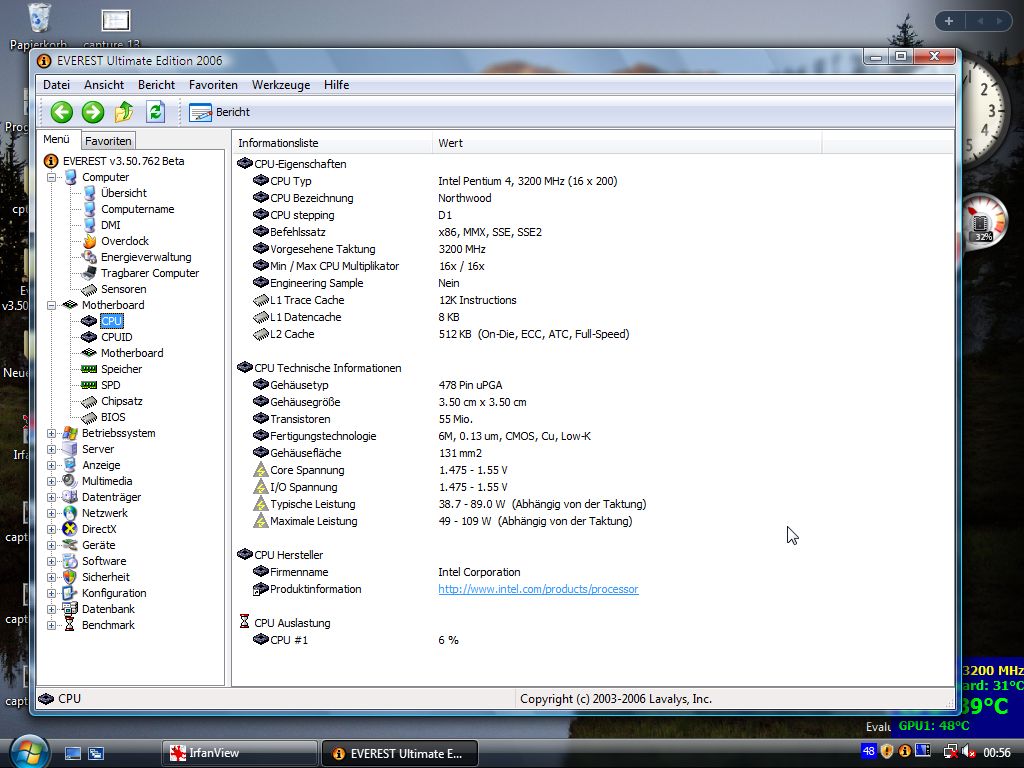Switch to the Menü tab
This screenshot has width=1024, height=768.
[57, 139]
